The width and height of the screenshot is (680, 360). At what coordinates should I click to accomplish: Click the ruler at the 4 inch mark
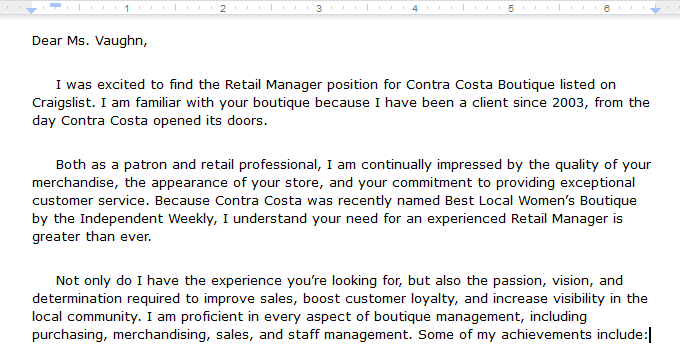click(x=415, y=8)
